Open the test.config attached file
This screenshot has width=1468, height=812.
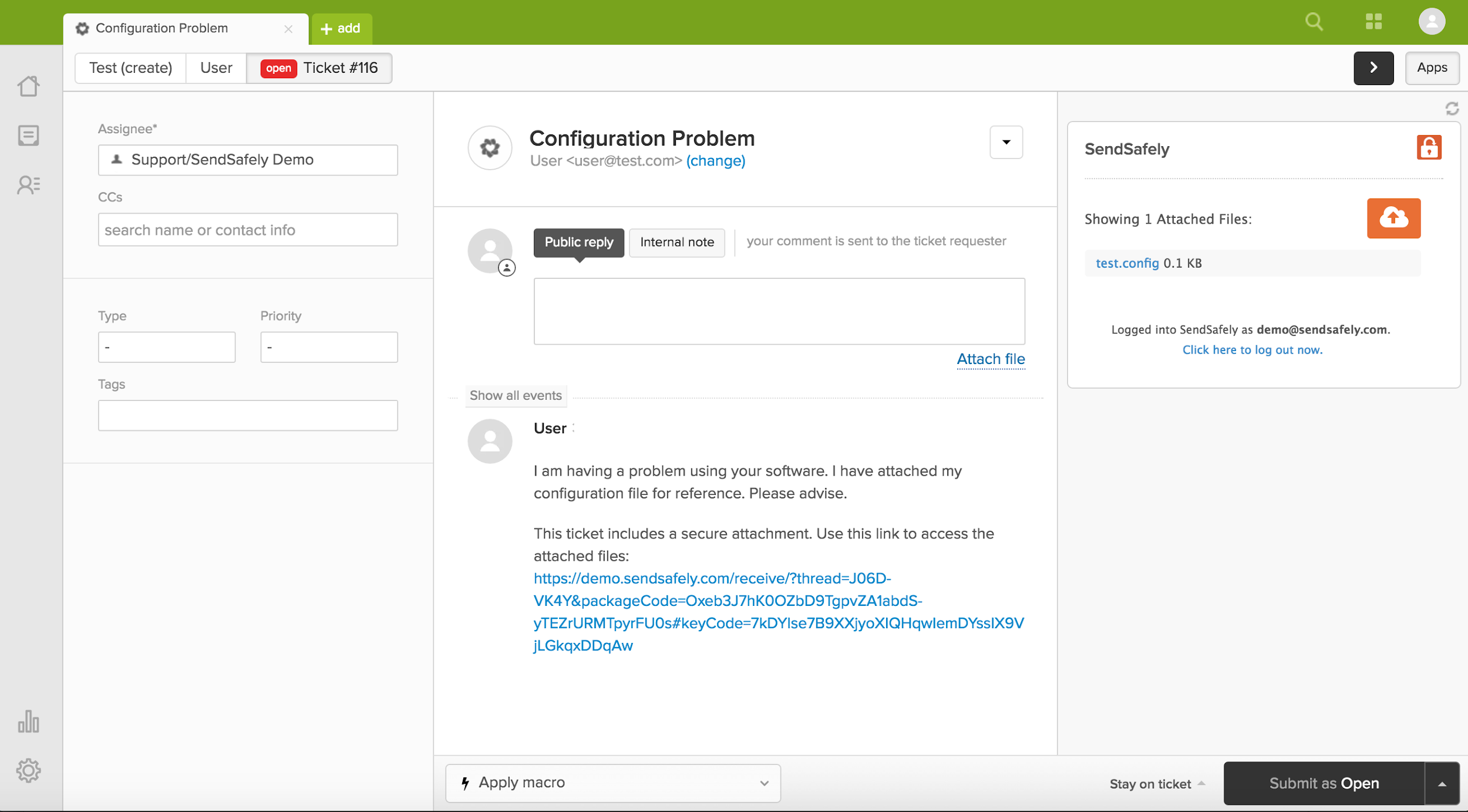click(x=1127, y=263)
